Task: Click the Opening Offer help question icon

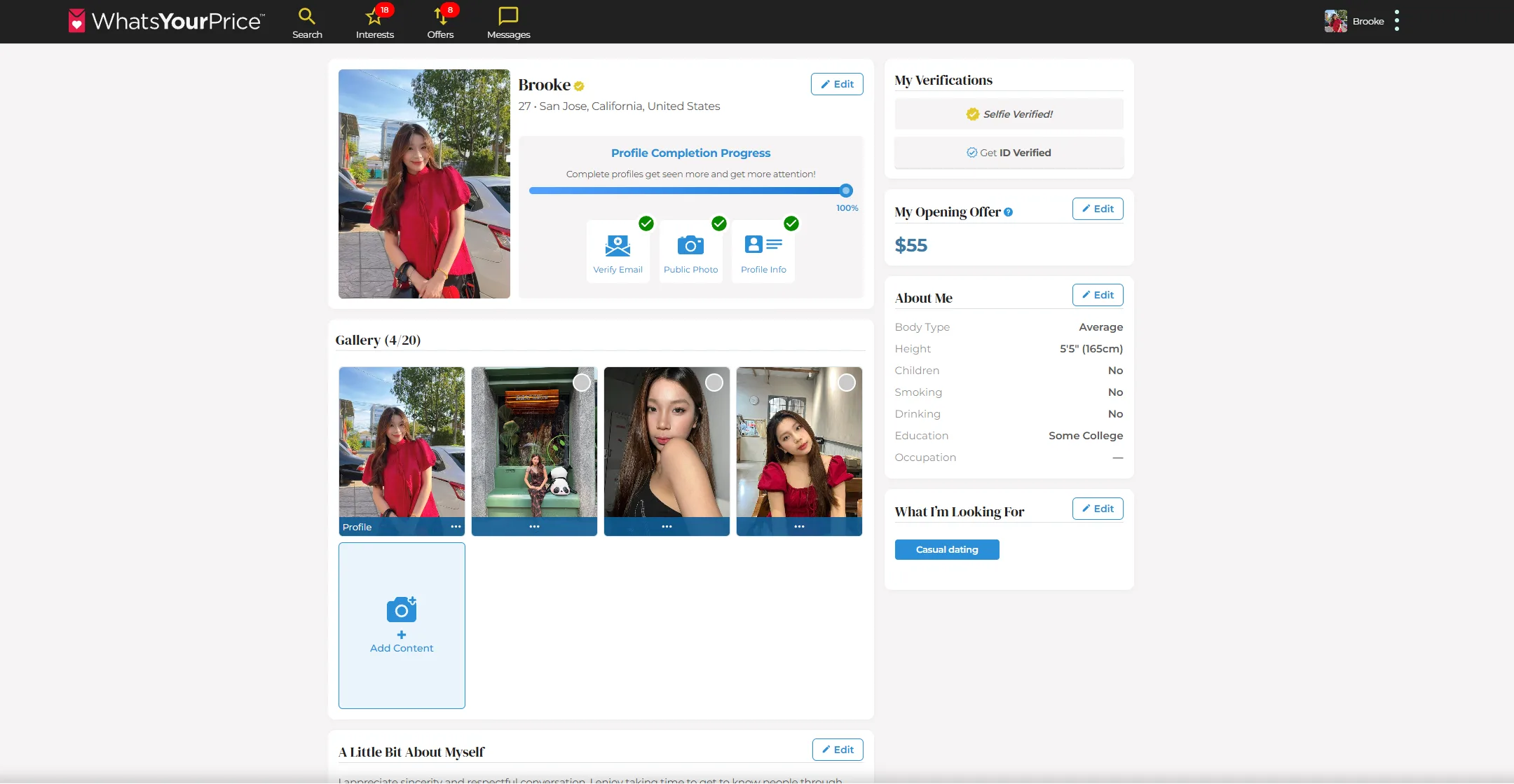Action: pyautogui.click(x=1008, y=212)
